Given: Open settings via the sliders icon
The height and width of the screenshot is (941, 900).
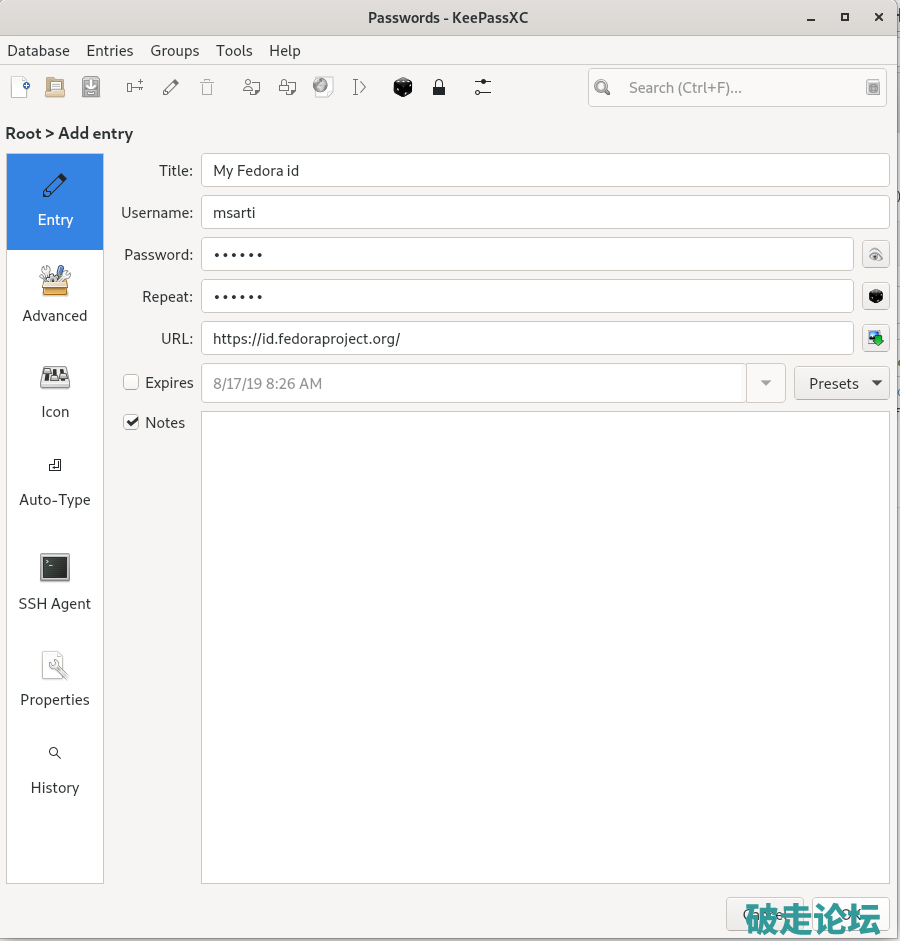Looking at the screenshot, I should pos(483,88).
